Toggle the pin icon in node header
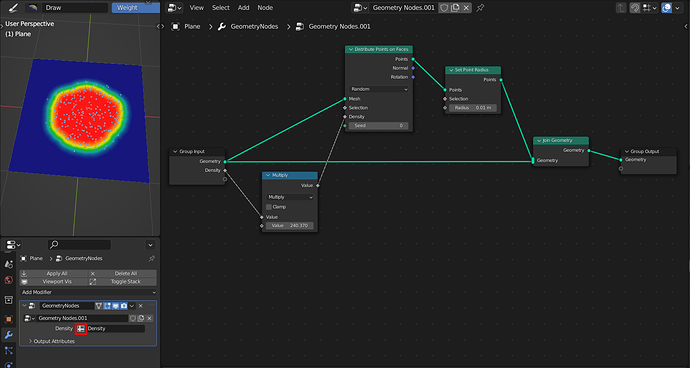690x368 pixels. tap(480, 8)
